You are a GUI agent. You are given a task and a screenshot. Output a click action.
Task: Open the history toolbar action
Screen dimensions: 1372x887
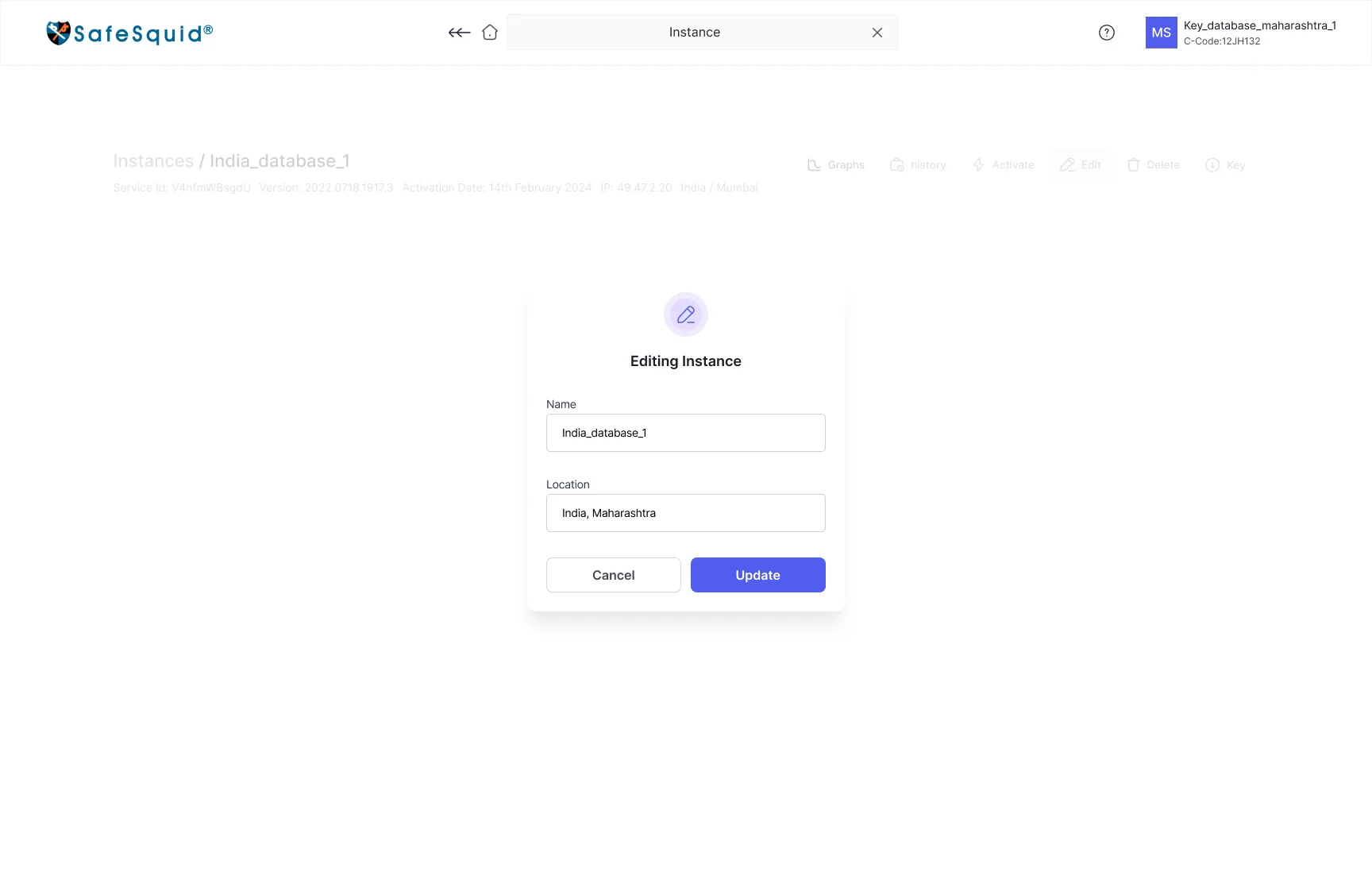click(x=918, y=165)
